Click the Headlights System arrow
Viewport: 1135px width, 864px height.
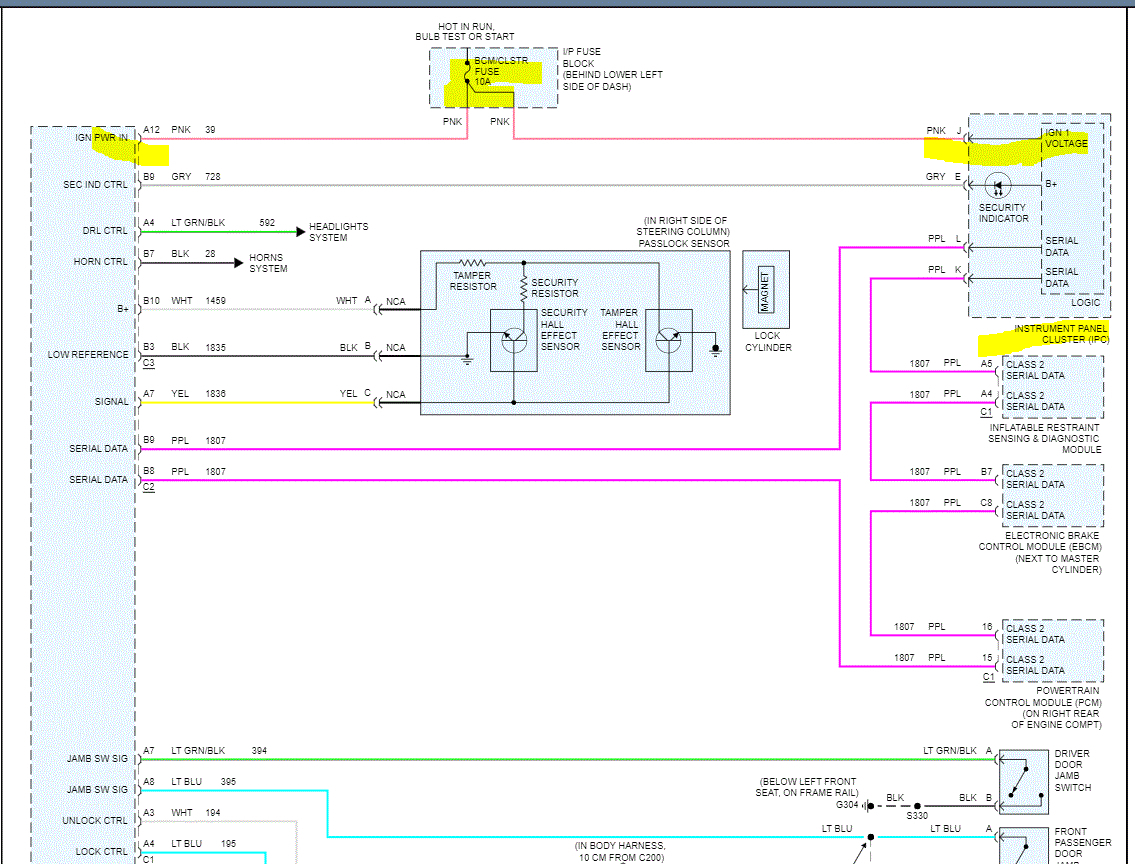(300, 232)
